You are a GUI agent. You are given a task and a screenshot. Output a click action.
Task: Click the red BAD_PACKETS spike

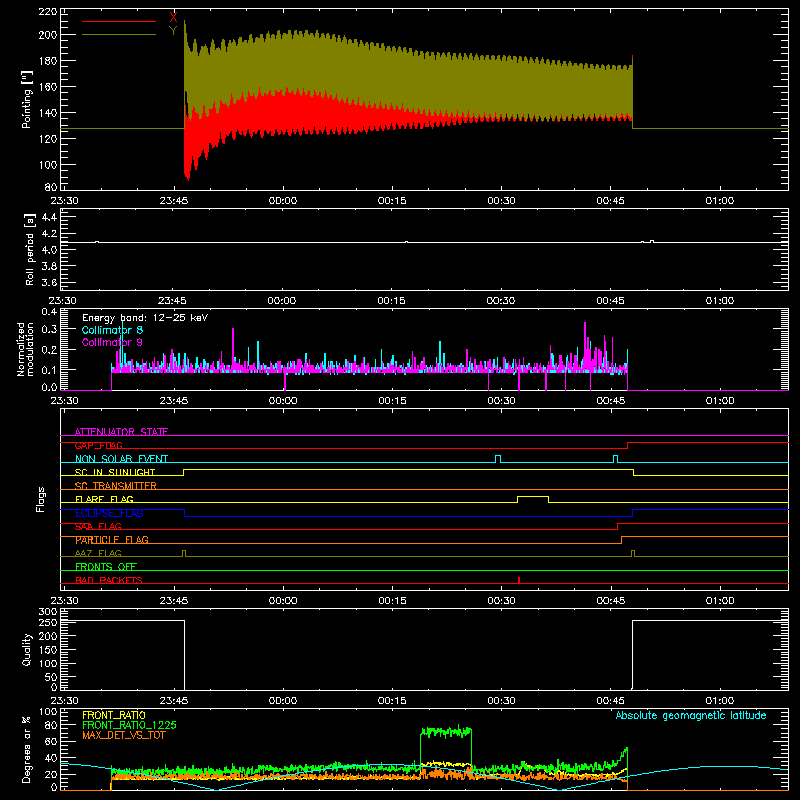pyautogui.click(x=519, y=580)
